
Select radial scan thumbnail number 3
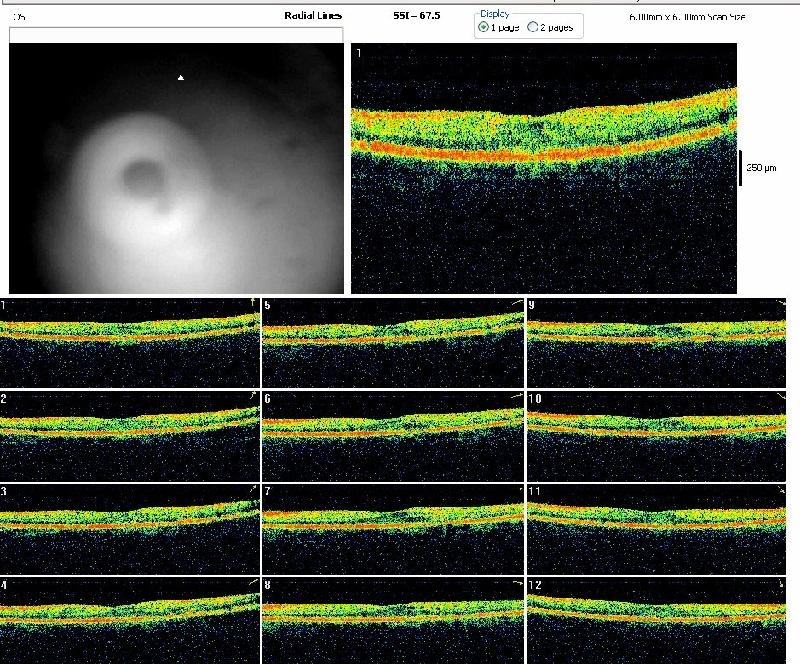click(x=130, y=528)
